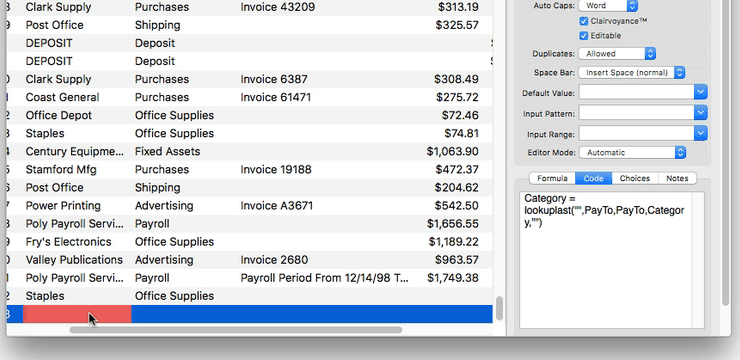
Task: Open the Editor Mode Automatic dropdown
Action: coord(632,153)
